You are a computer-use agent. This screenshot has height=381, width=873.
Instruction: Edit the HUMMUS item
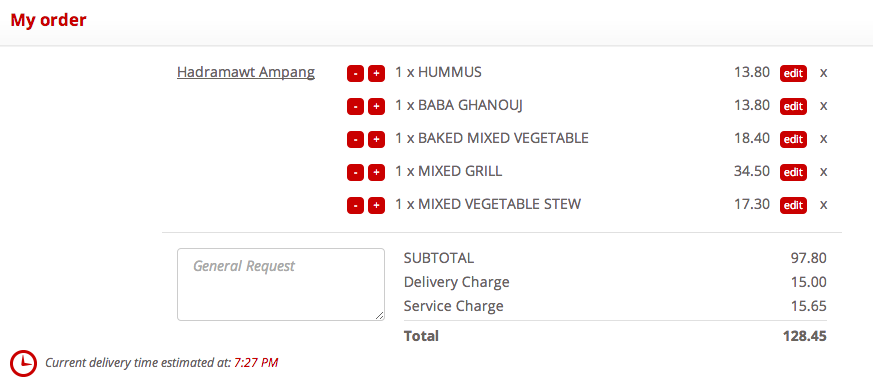pos(793,73)
